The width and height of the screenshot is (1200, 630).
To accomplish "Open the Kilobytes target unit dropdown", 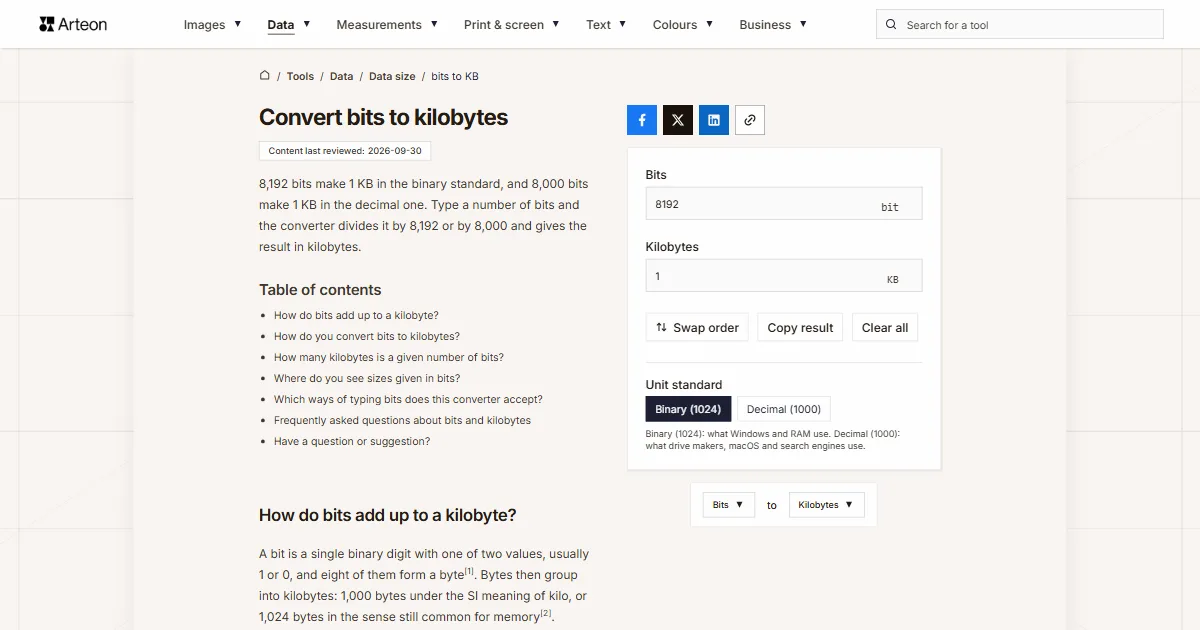I will pyautogui.click(x=826, y=505).
